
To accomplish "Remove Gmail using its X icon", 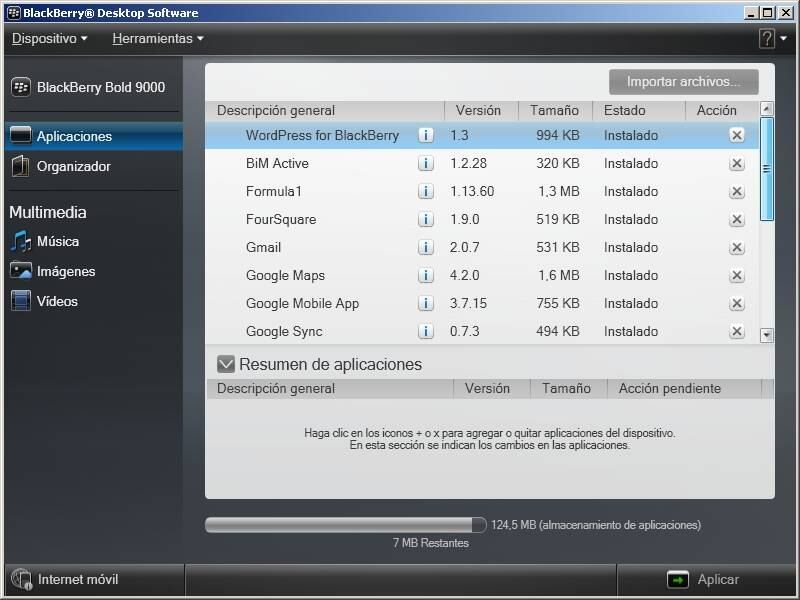I will (x=737, y=248).
